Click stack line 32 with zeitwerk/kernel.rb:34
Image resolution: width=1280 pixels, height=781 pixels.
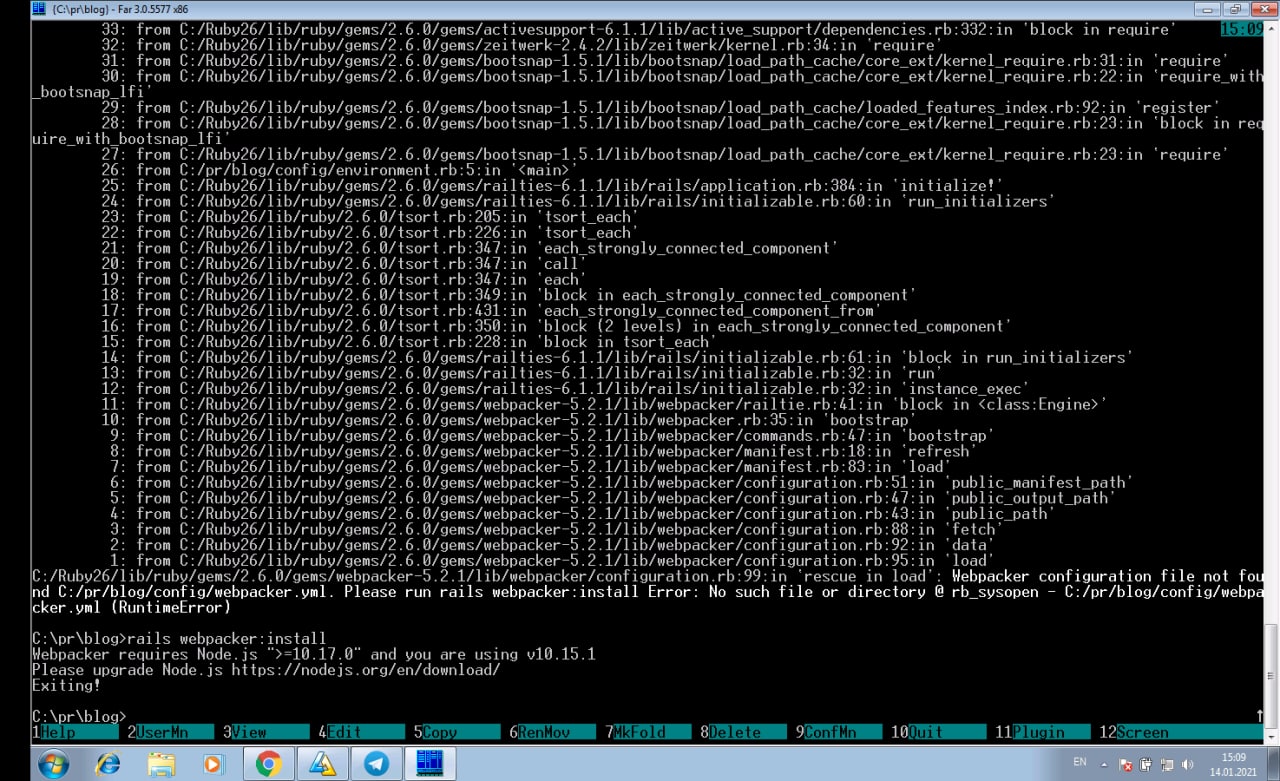tap(521, 45)
